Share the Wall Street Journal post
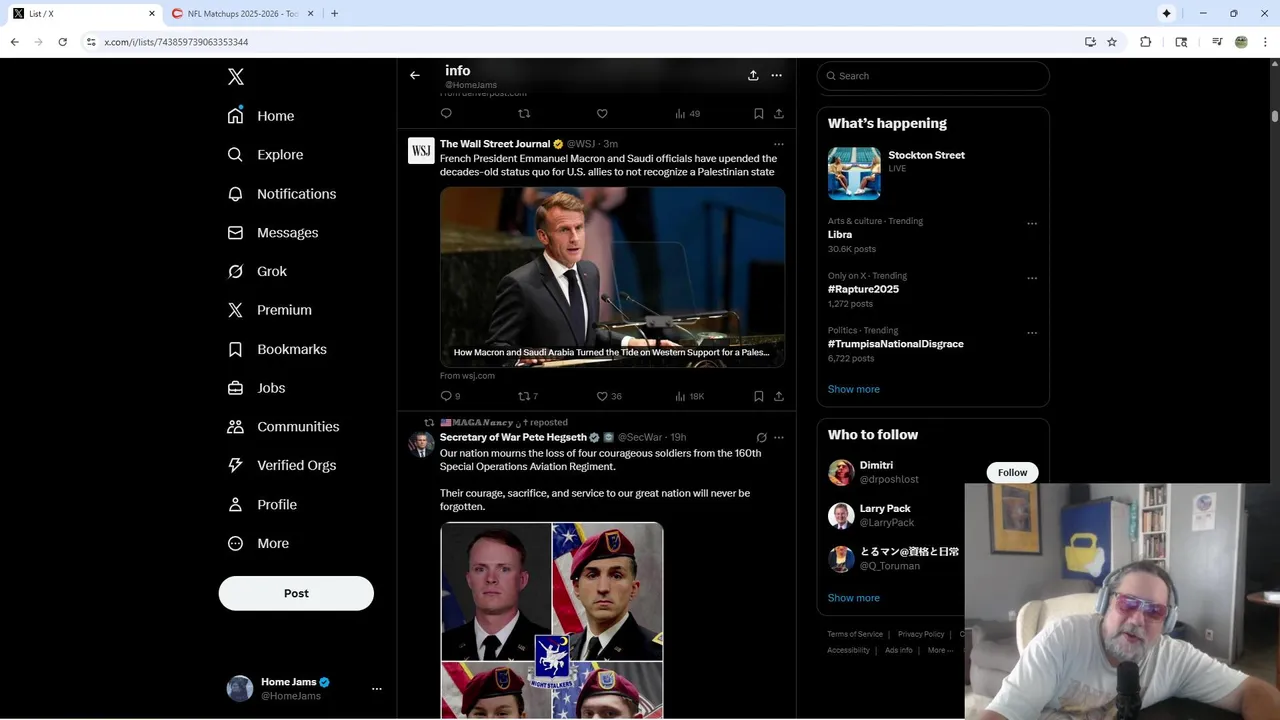This screenshot has height=720, width=1280. click(779, 396)
